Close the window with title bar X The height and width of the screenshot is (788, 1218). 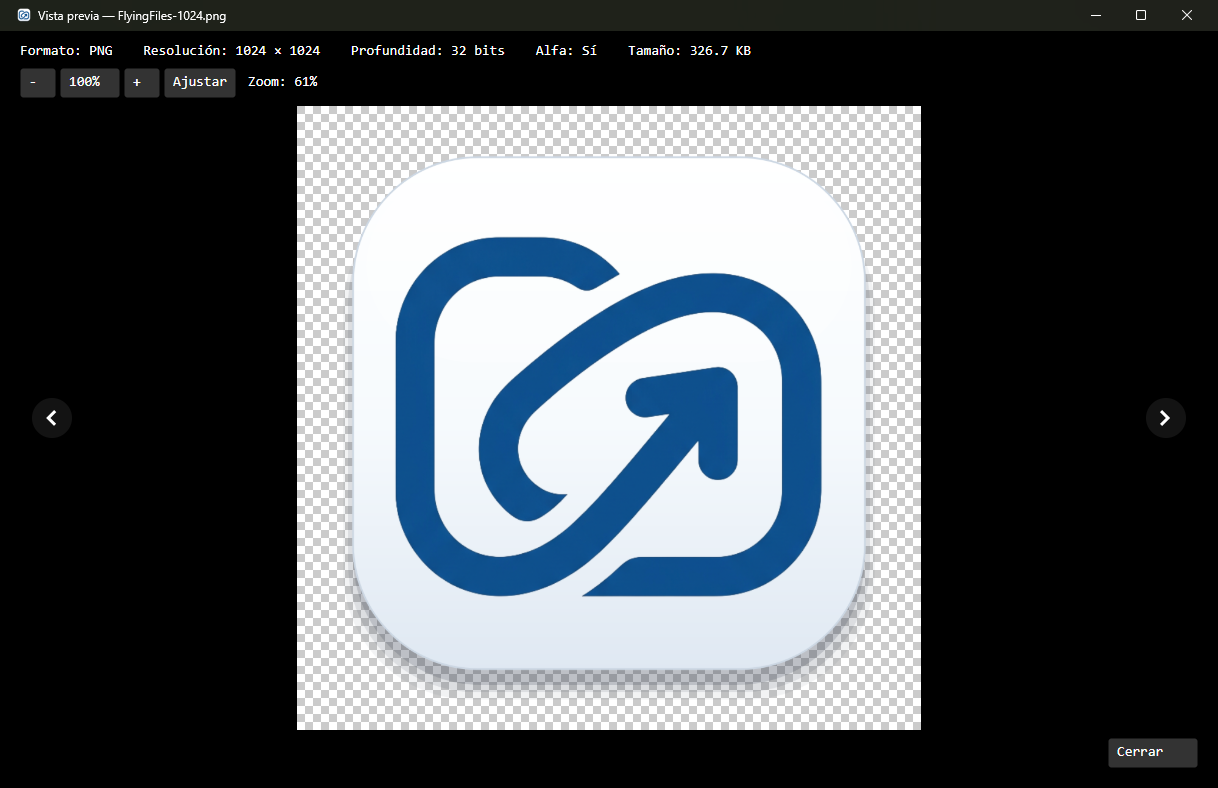point(1187,15)
